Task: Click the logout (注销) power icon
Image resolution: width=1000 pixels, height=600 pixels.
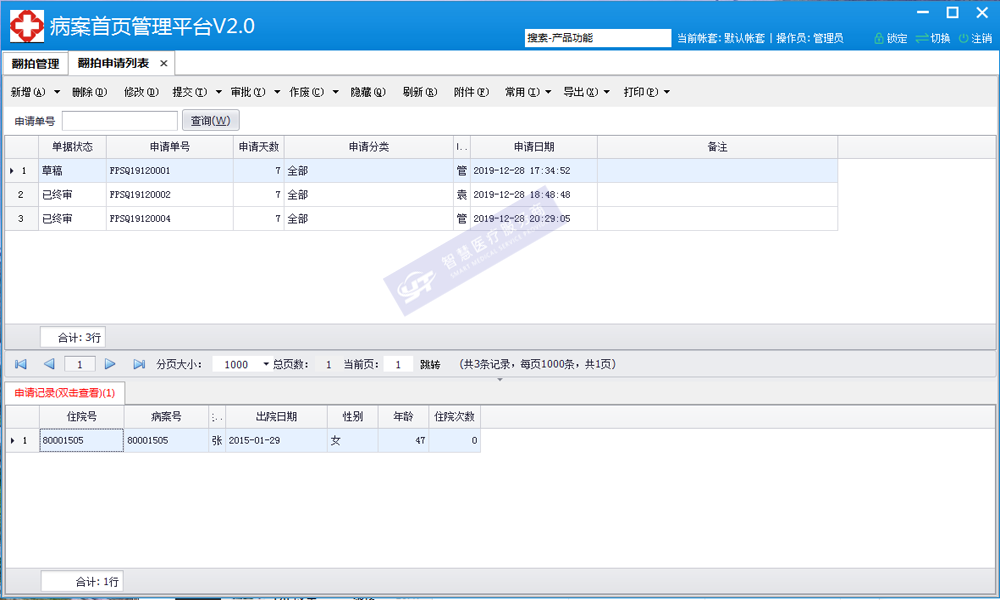Action: coord(963,38)
